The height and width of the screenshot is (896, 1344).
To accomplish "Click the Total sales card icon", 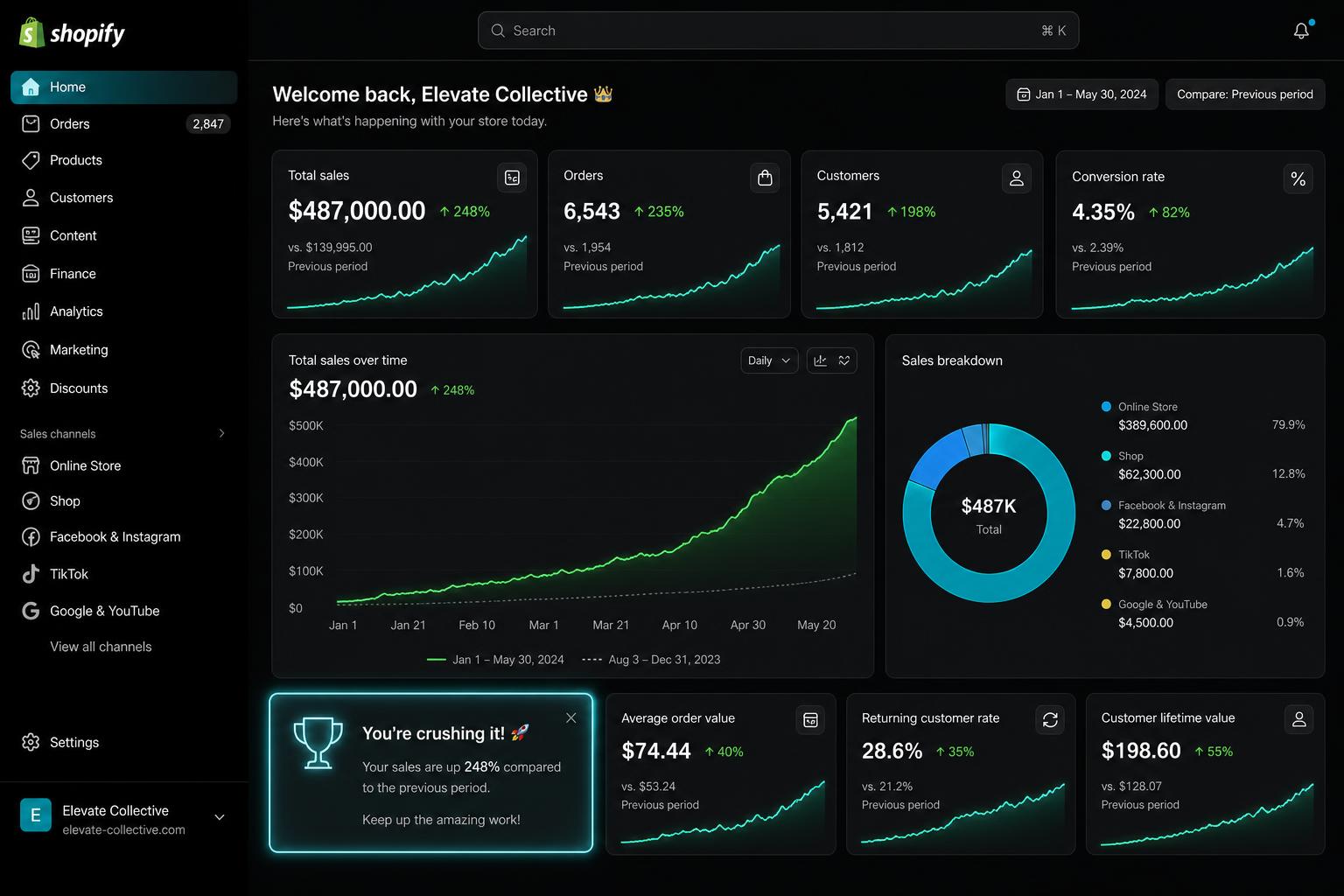I will [512, 178].
